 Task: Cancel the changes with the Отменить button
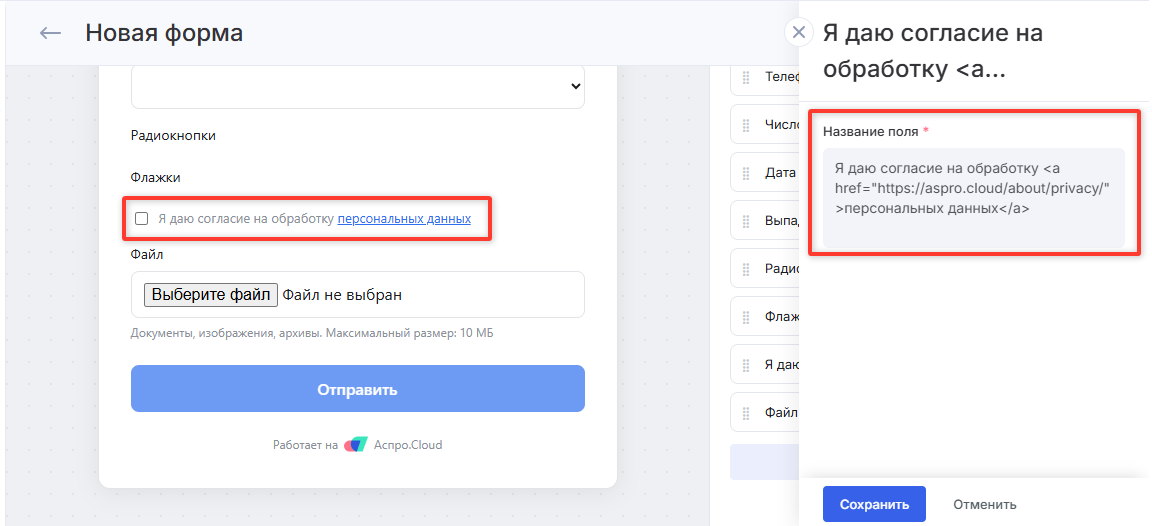coord(984,505)
